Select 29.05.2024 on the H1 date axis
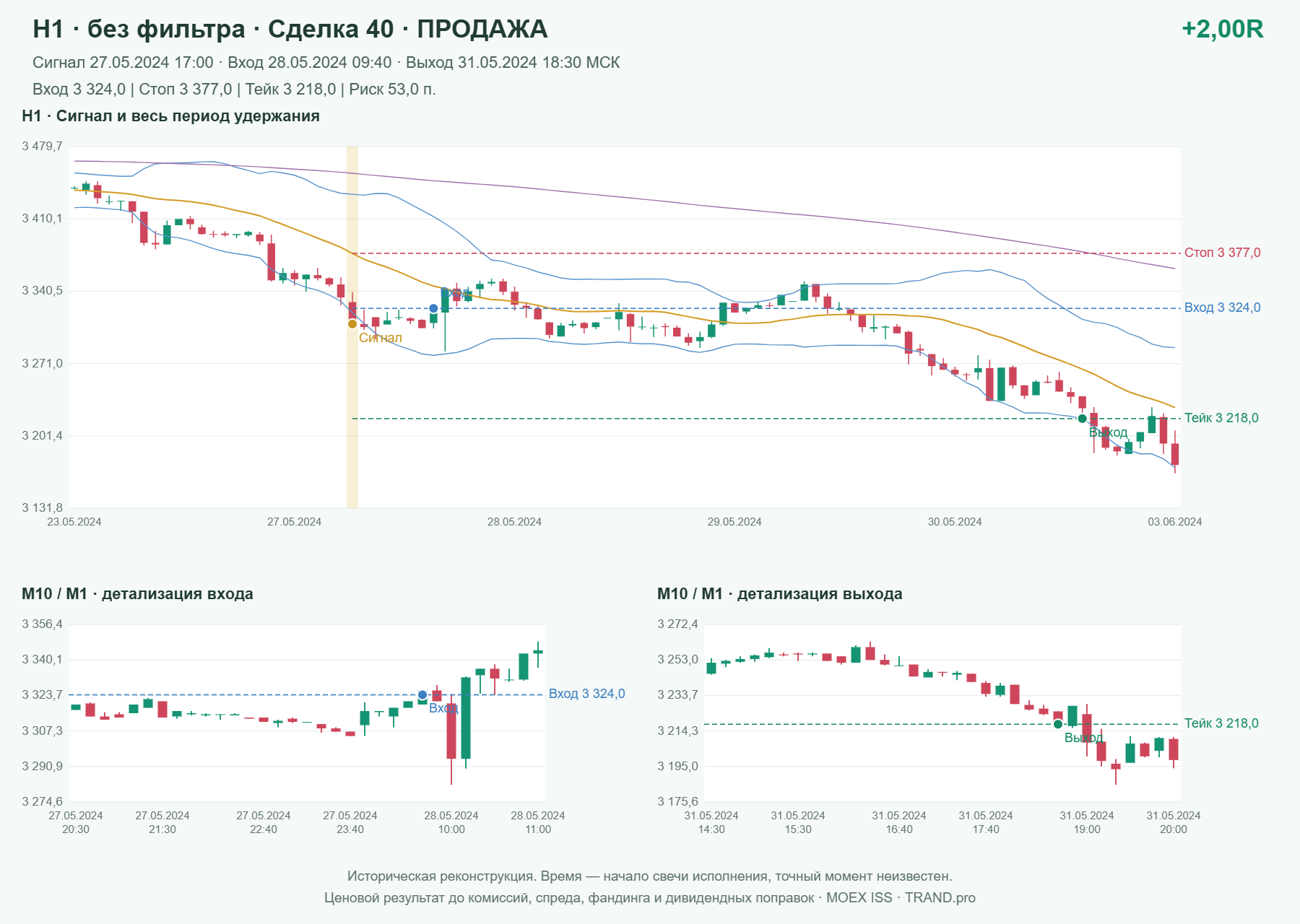The width and height of the screenshot is (1300, 924). (x=734, y=522)
